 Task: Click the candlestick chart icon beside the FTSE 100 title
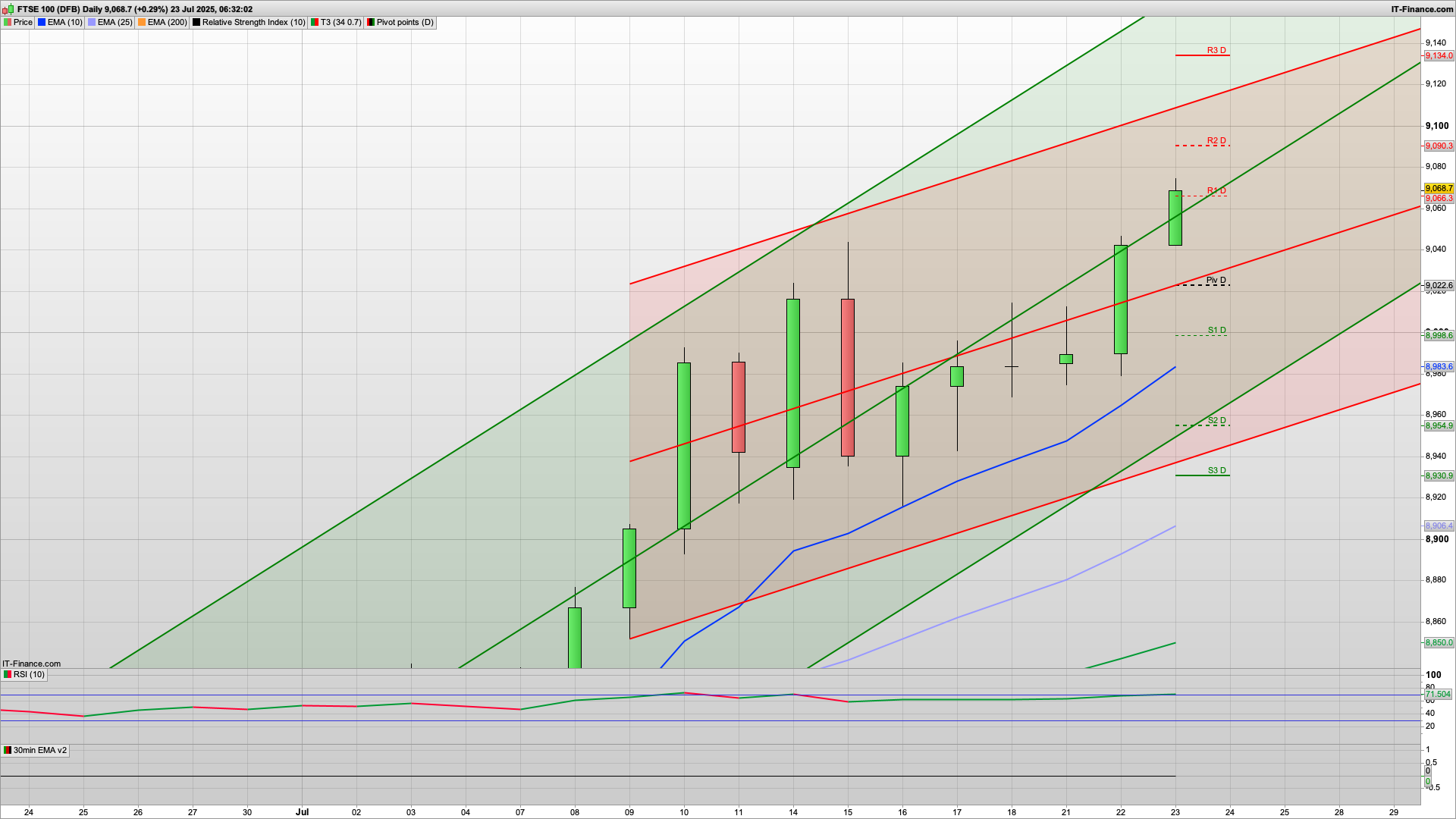[8, 9]
